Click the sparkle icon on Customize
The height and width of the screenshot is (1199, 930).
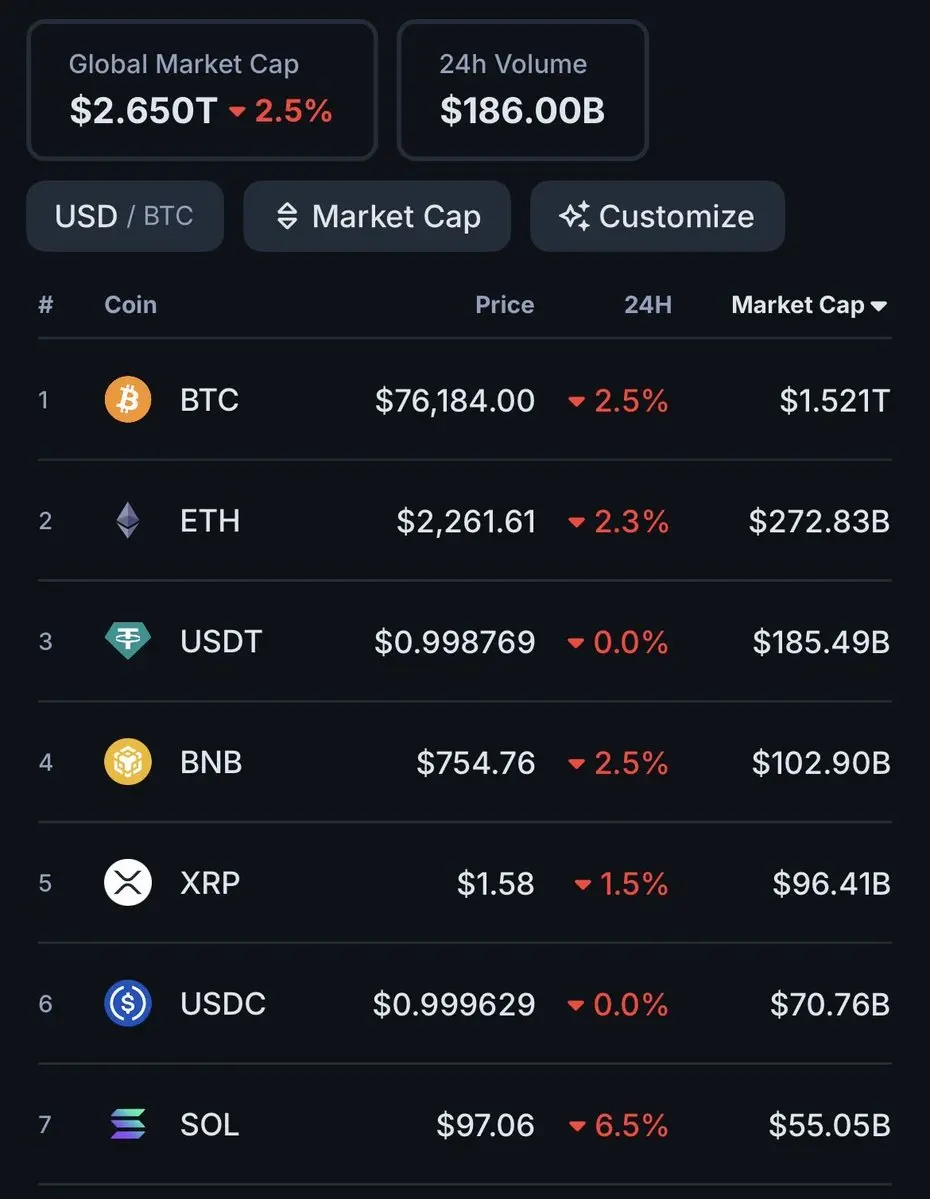click(x=574, y=216)
